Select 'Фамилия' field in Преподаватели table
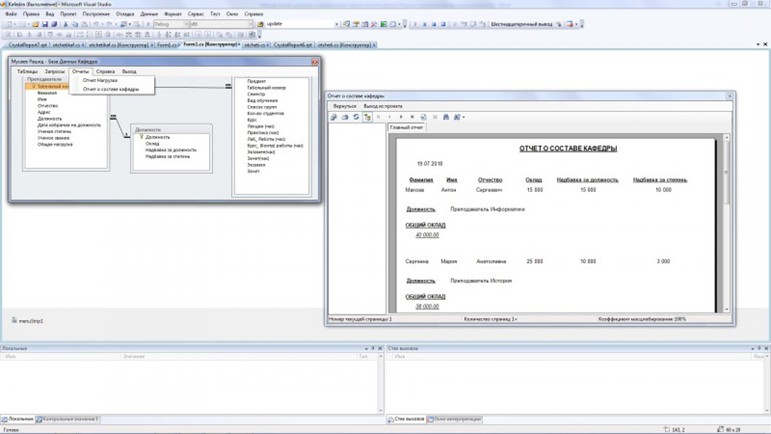 point(47,93)
